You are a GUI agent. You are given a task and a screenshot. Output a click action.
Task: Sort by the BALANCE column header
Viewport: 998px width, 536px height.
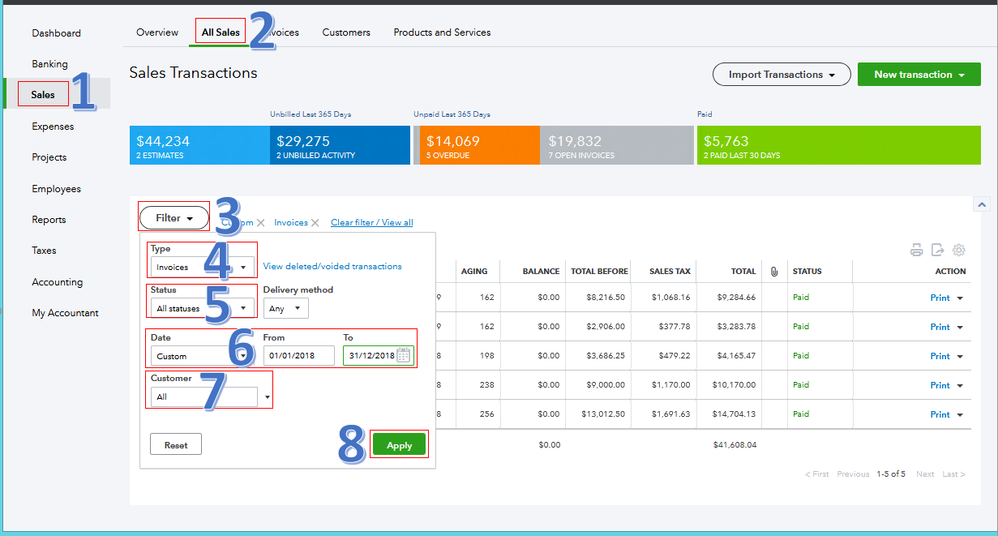coord(541,271)
